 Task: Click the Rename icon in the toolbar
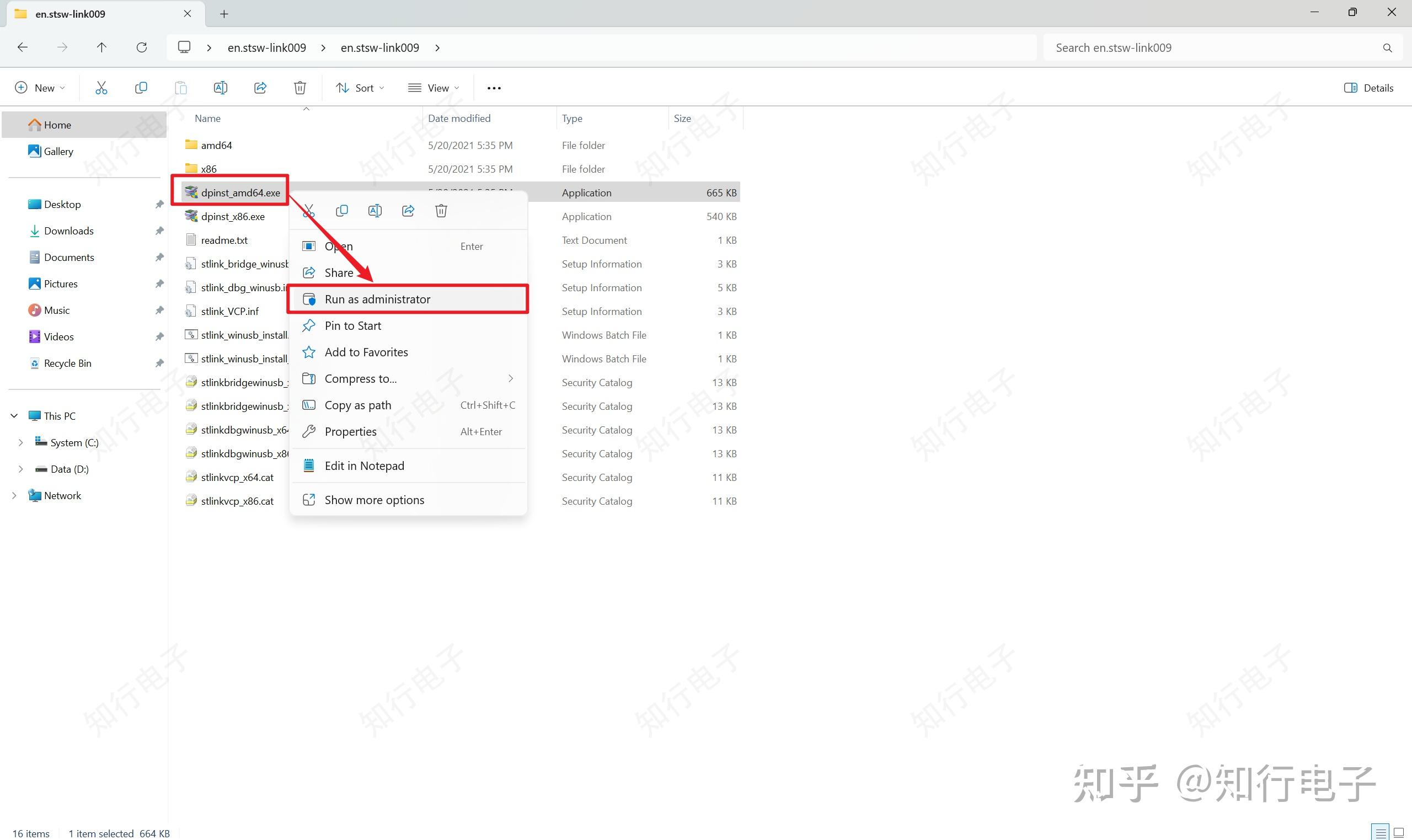point(220,88)
